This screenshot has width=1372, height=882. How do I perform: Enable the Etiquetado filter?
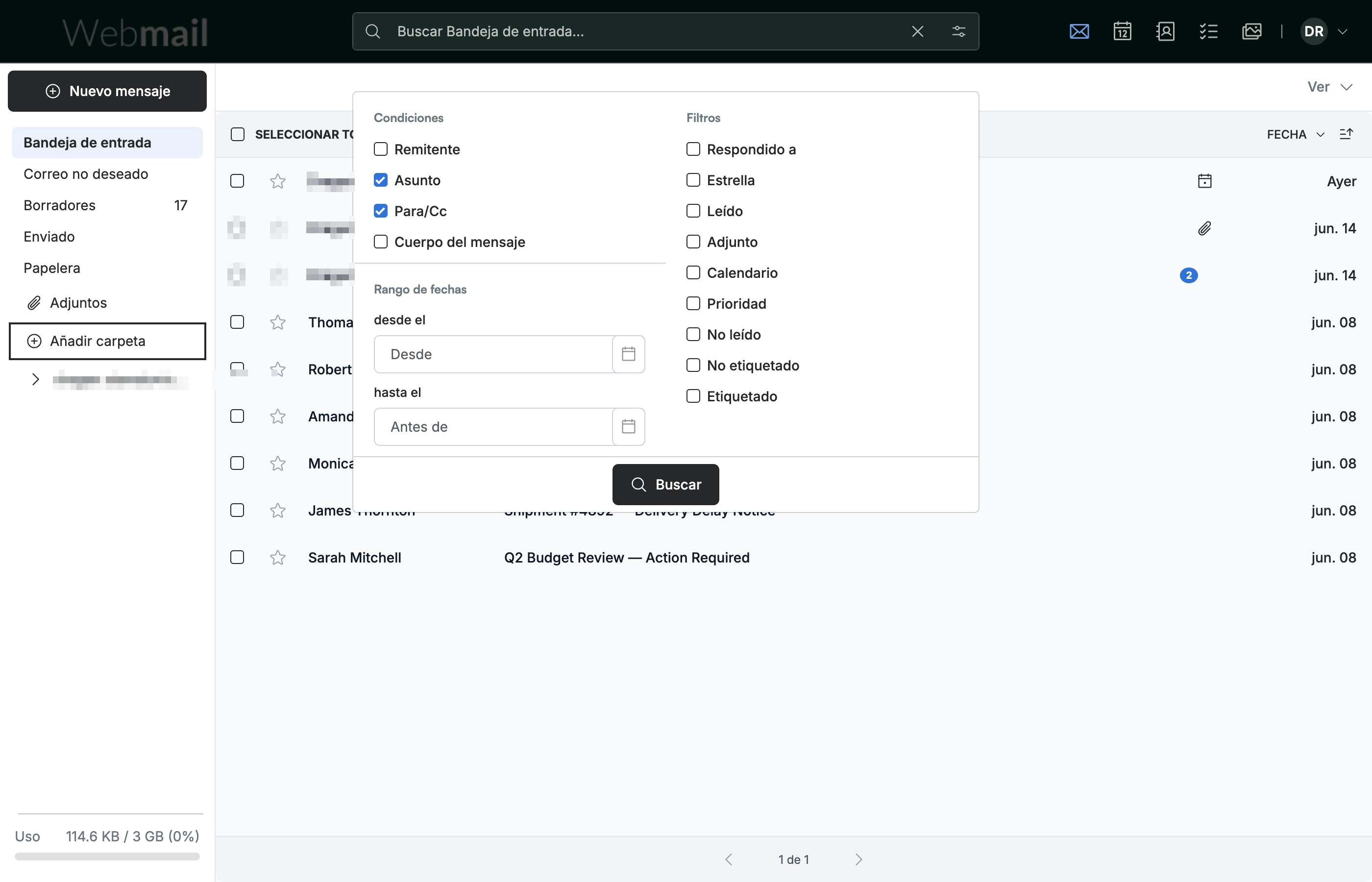click(x=693, y=396)
